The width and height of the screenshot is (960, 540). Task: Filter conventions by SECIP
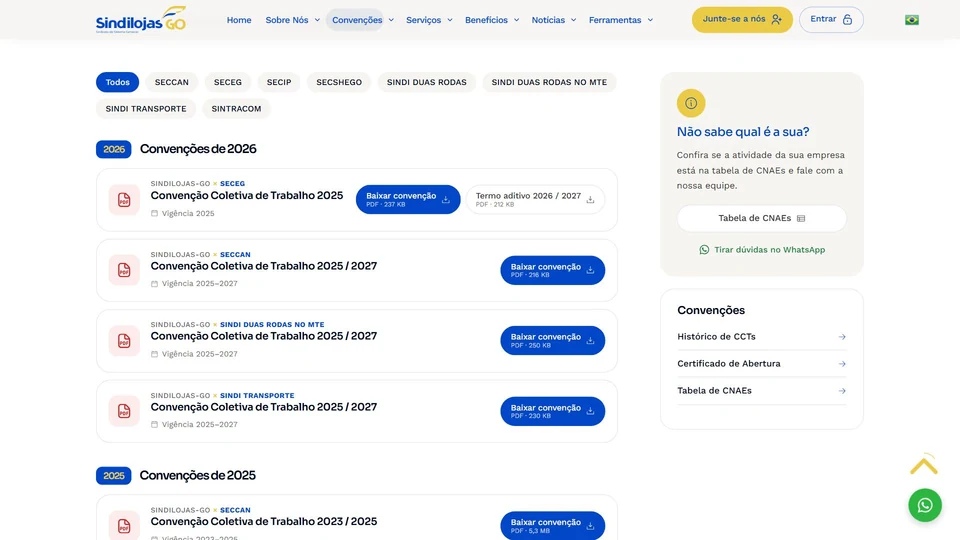279,82
